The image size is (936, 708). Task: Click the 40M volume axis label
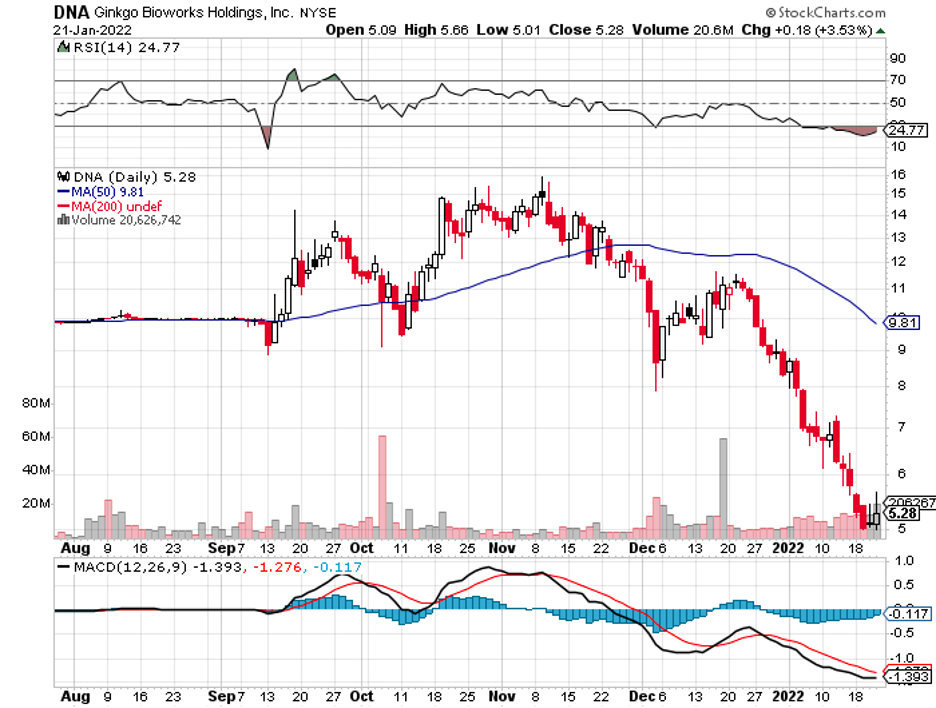click(36, 470)
